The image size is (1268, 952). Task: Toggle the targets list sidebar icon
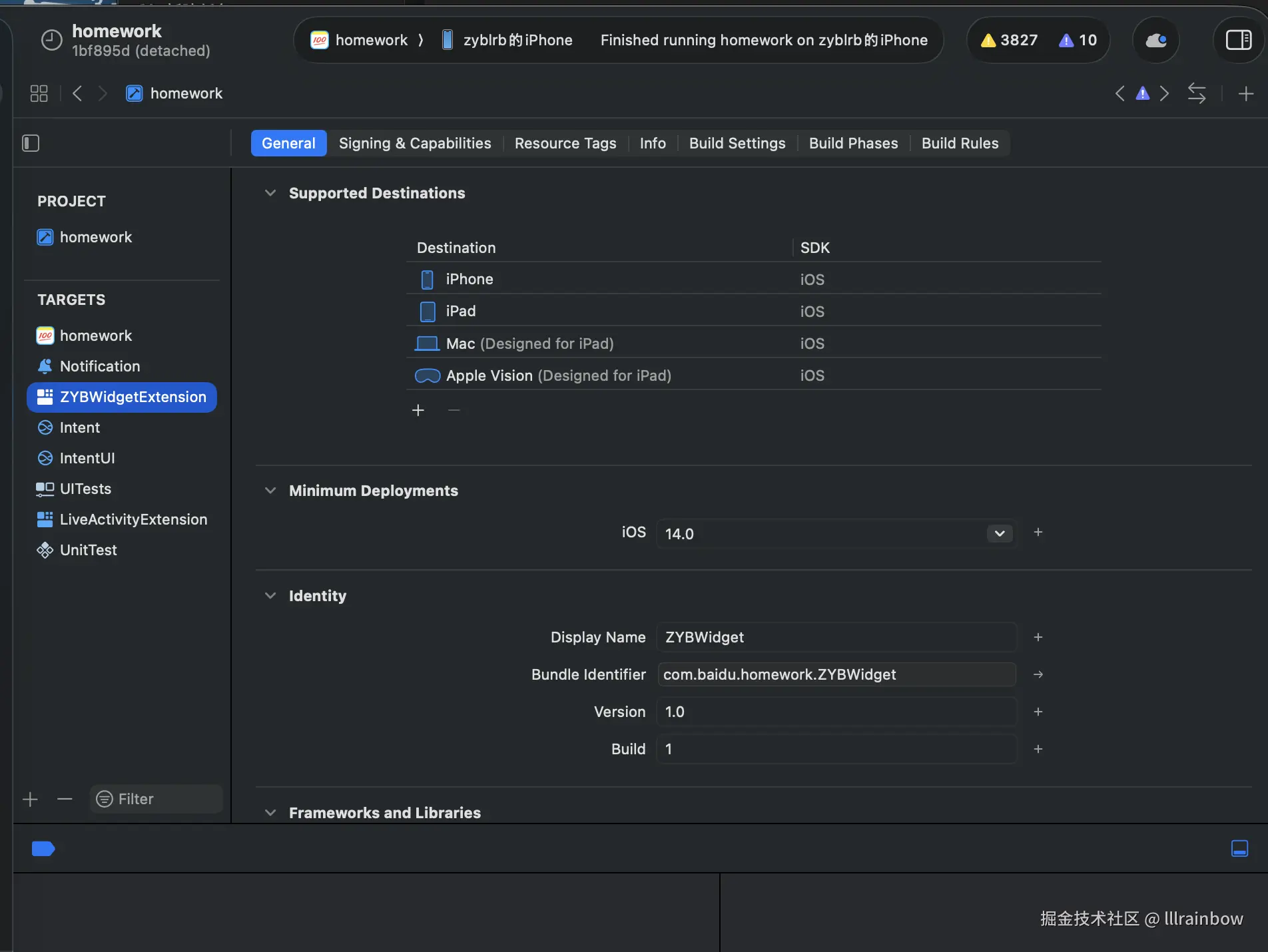[31, 143]
